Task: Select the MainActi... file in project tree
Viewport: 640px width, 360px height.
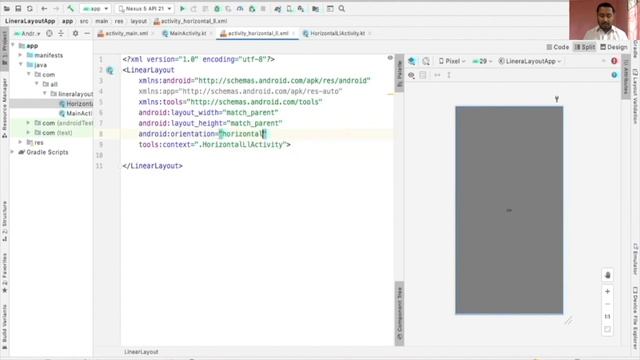Action: click(x=76, y=113)
